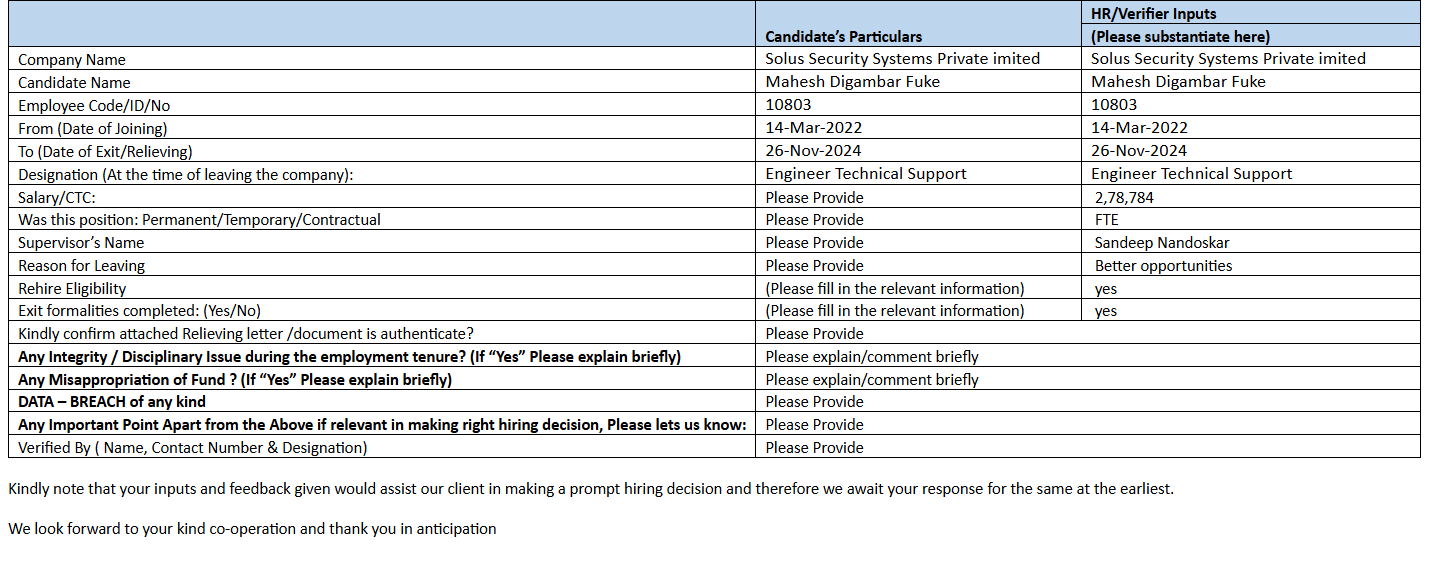1438x566 pixels.
Task: Click Please Provide beside relieving letter question
Action: click(814, 334)
